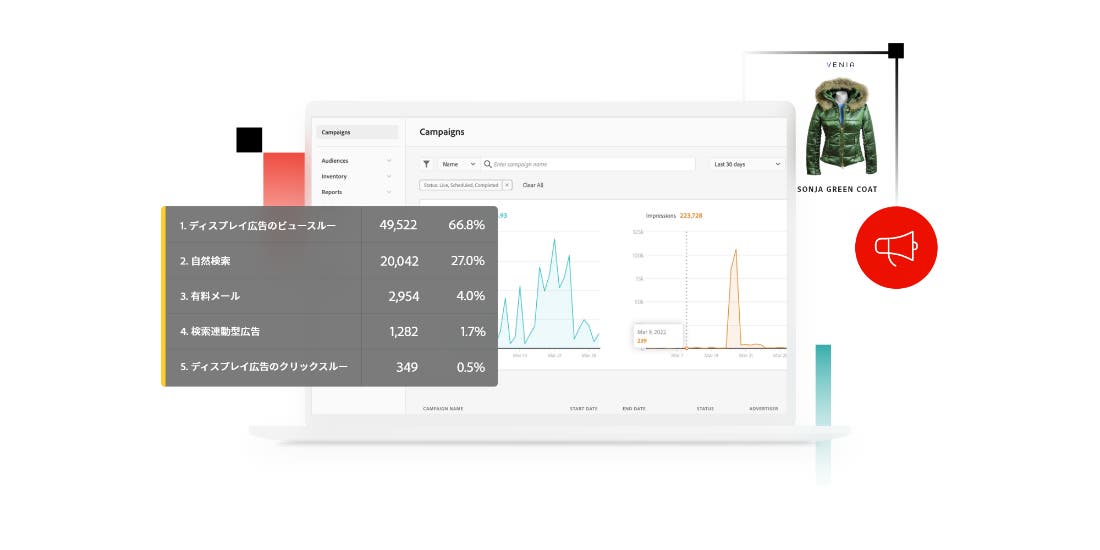Remove the Status filter chip with X
1100x550 pixels.
click(x=506, y=185)
